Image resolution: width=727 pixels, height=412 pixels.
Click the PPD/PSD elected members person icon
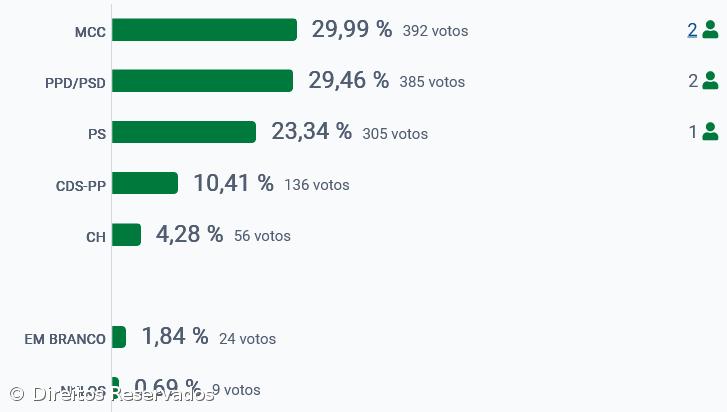click(x=710, y=81)
